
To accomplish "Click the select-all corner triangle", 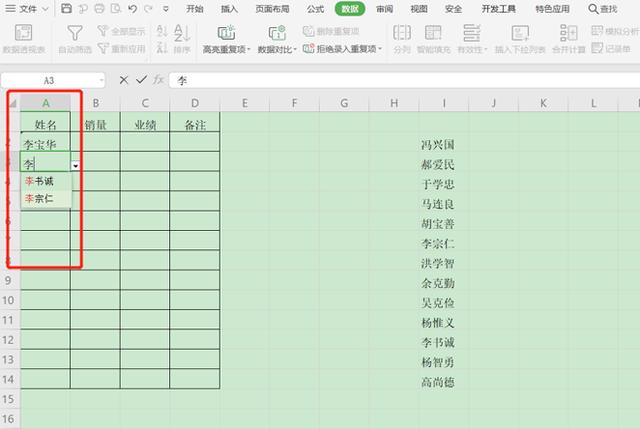I will coord(13,104).
